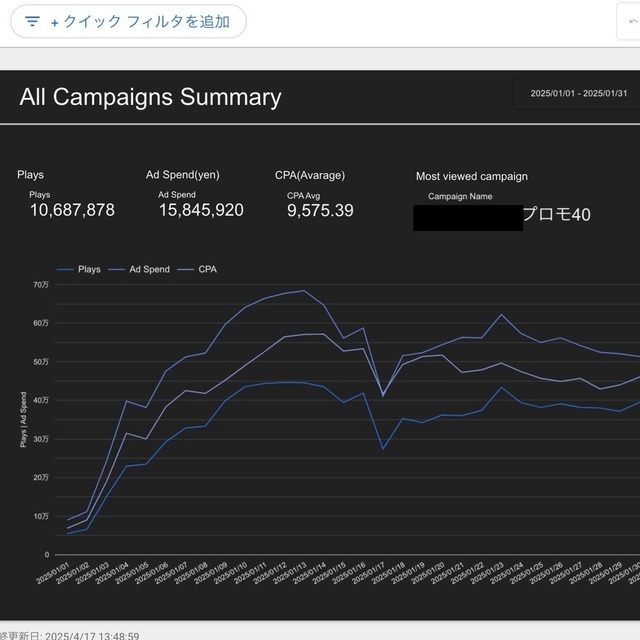Click the Plays legend line color marker

(x=66, y=269)
